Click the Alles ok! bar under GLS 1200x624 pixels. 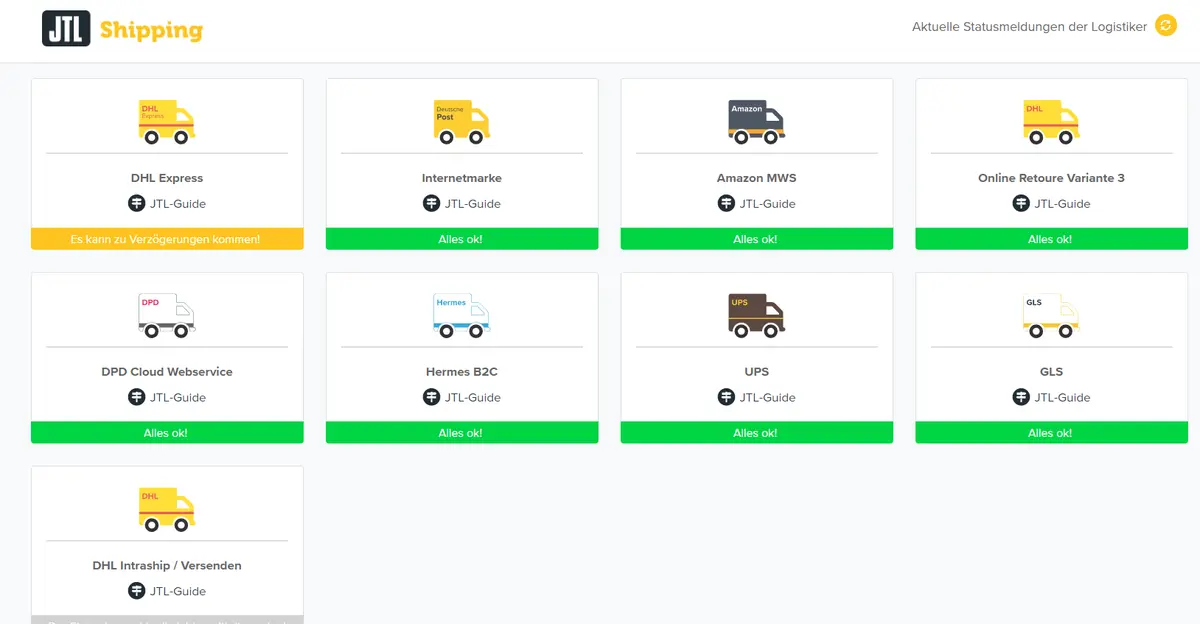(x=1052, y=433)
